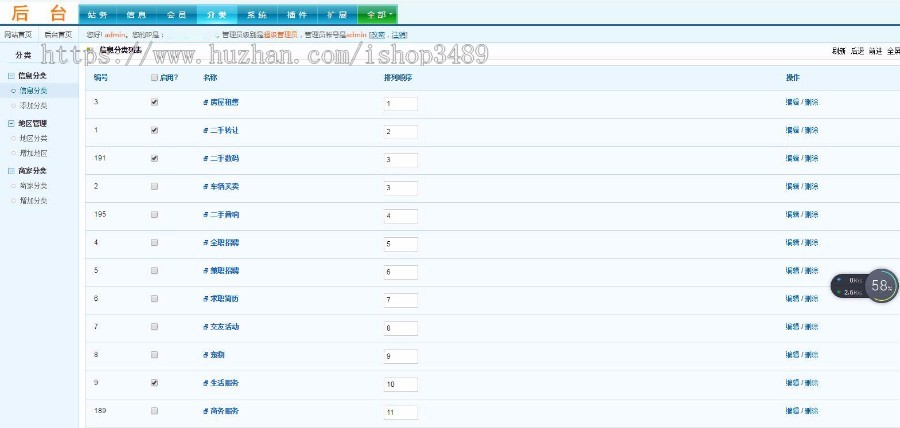
Task: Click the 刷新 refresh control at top right
Action: pyautogui.click(x=839, y=51)
